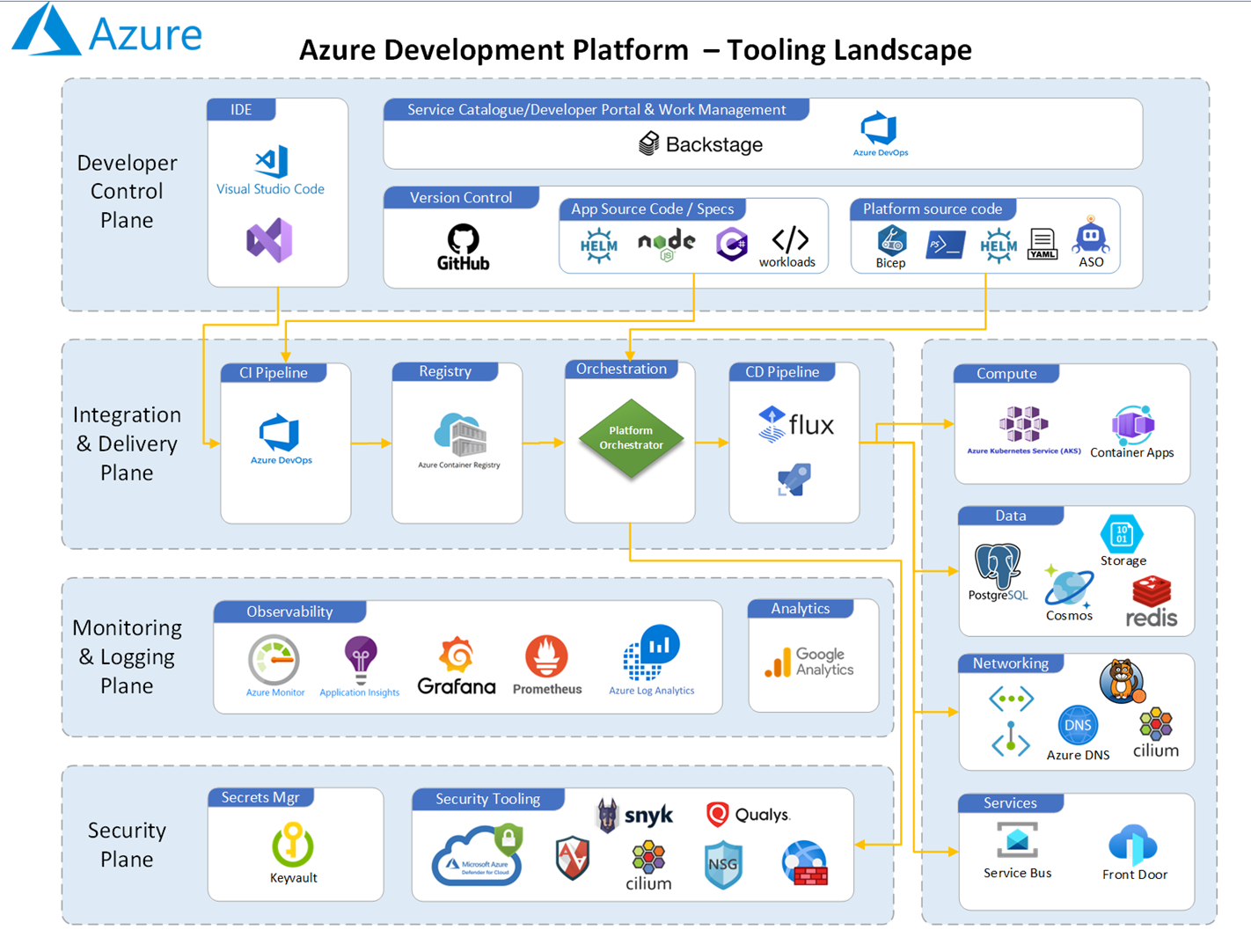Click the Azure logo at top left
Viewport: 1251px width, 952px height.
[107, 31]
